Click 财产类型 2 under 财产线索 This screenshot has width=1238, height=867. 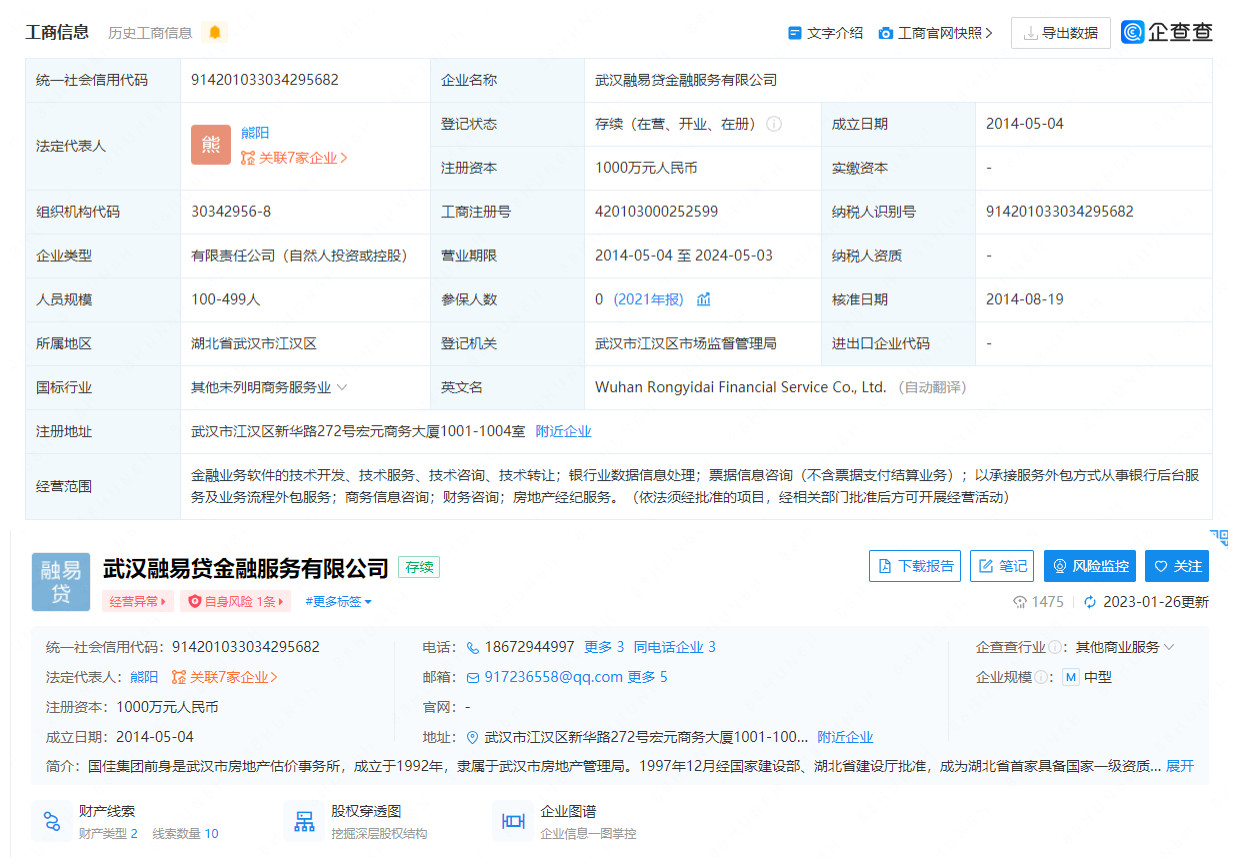click(108, 834)
